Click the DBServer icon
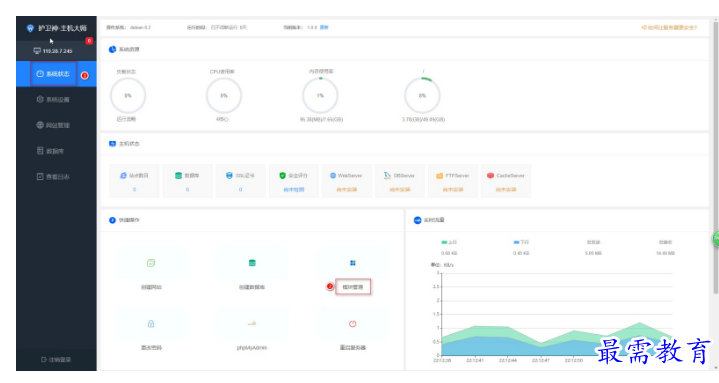 tap(387, 176)
